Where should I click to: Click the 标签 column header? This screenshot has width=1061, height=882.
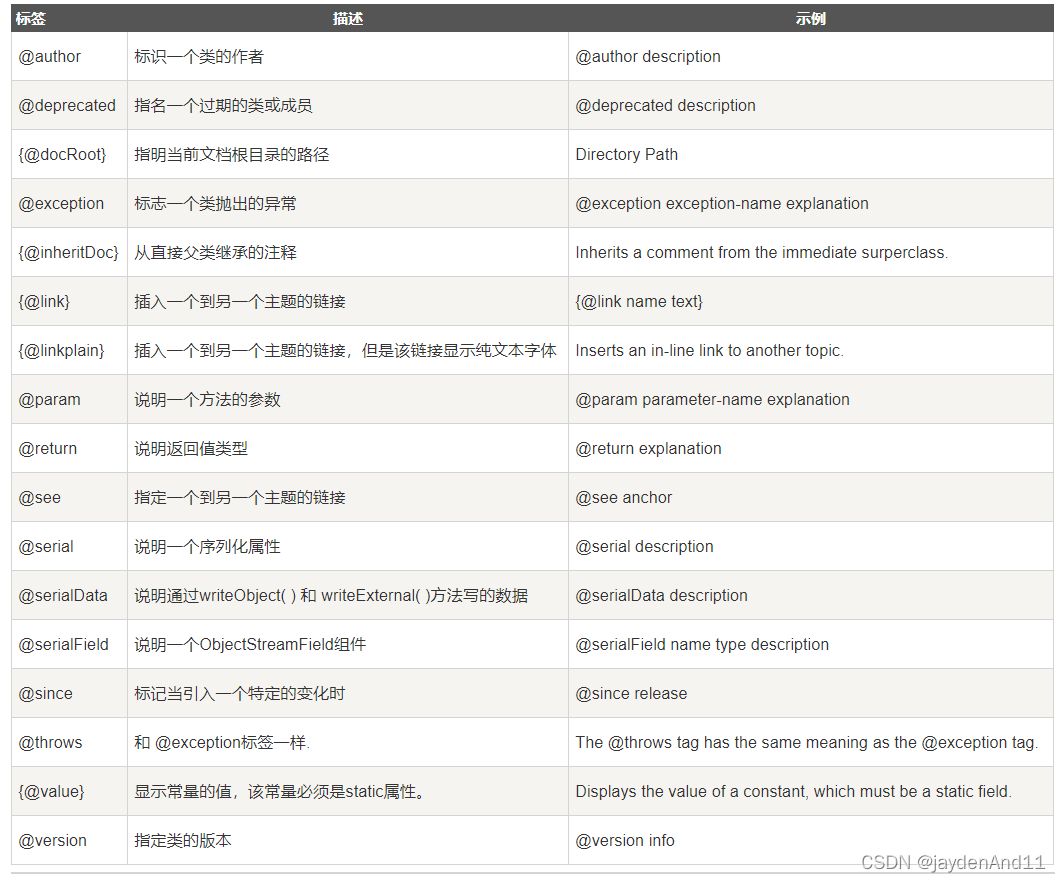31,19
